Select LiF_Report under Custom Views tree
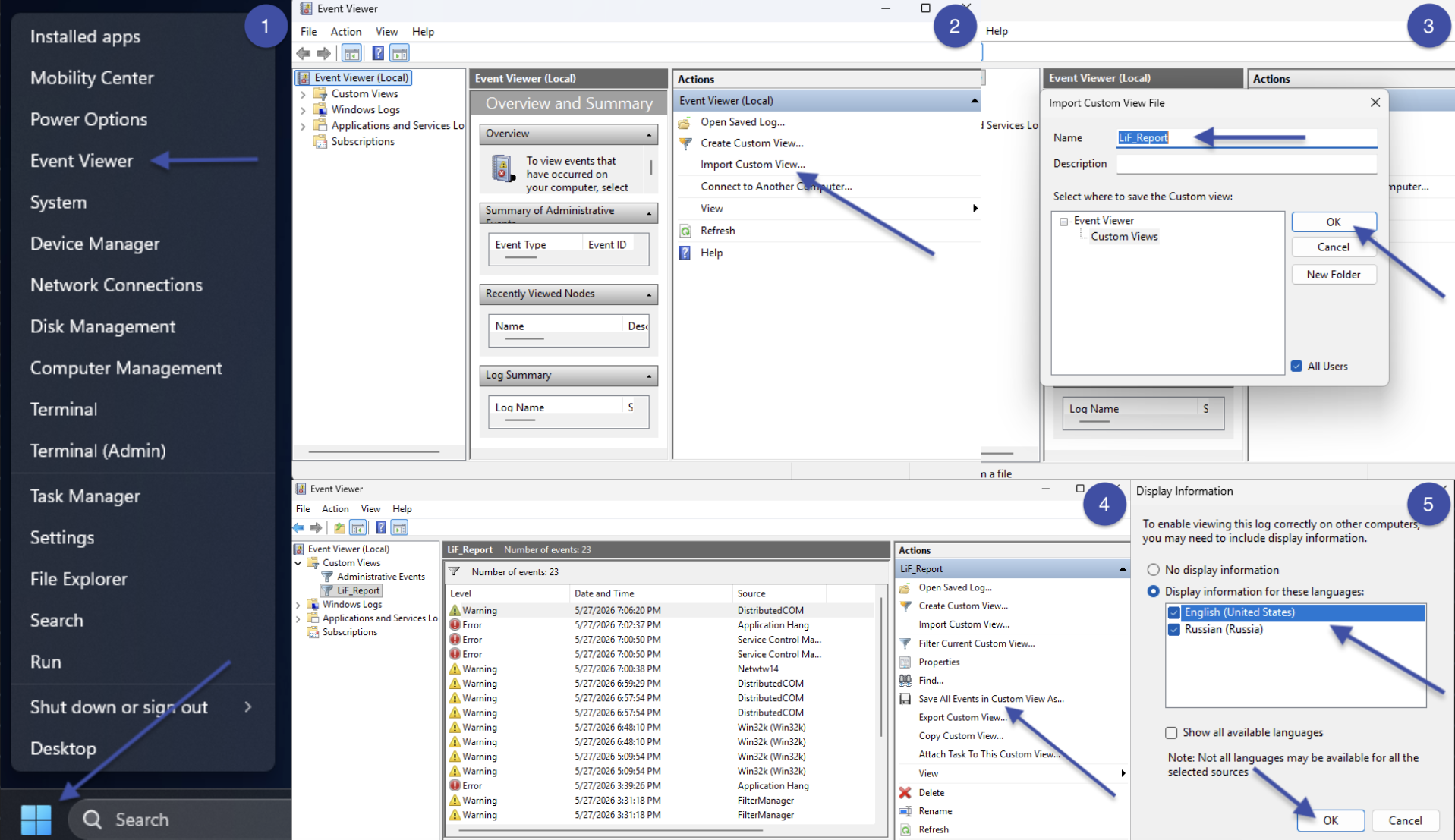The height and width of the screenshot is (840, 1455). click(357, 590)
